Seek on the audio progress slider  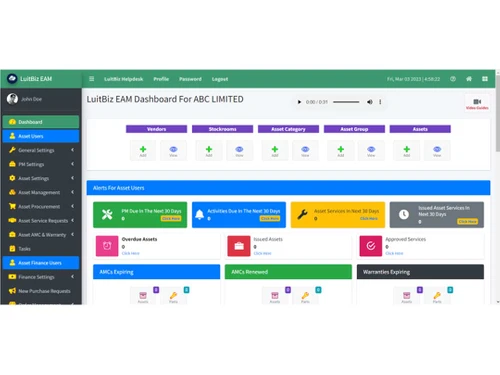point(346,102)
